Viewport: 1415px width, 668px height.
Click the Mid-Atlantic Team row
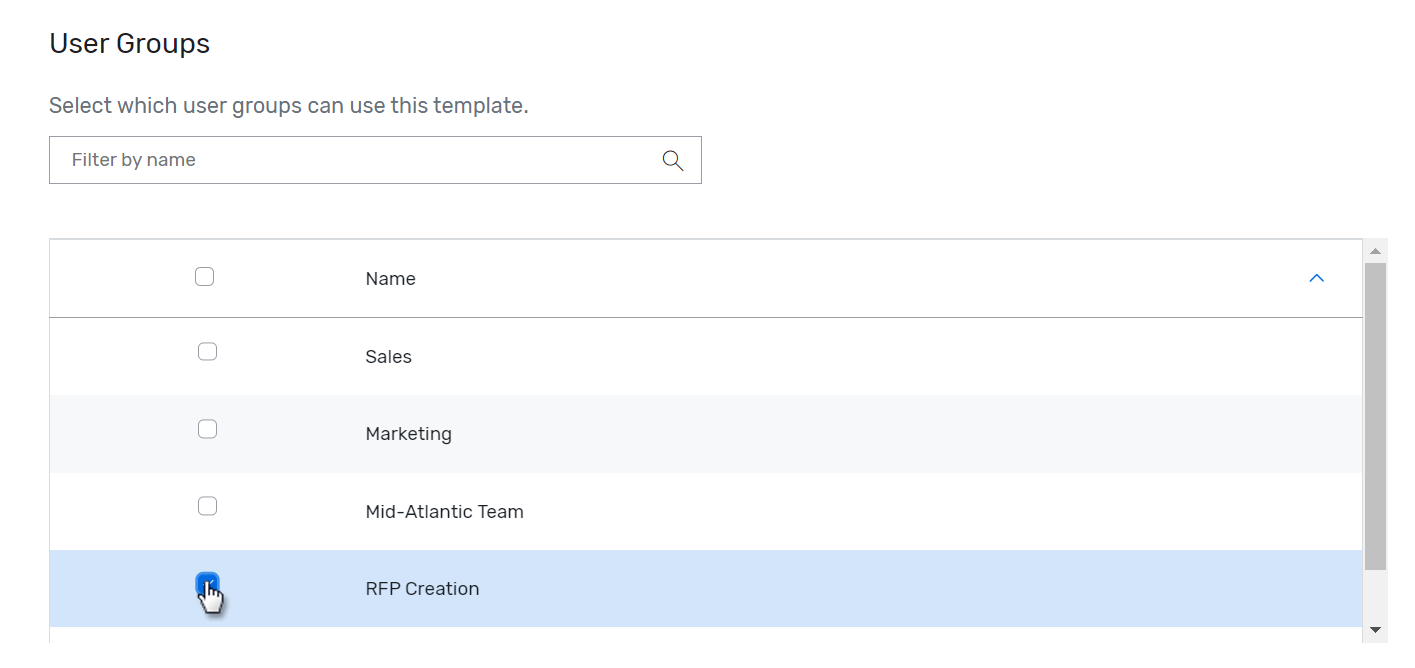[444, 511]
